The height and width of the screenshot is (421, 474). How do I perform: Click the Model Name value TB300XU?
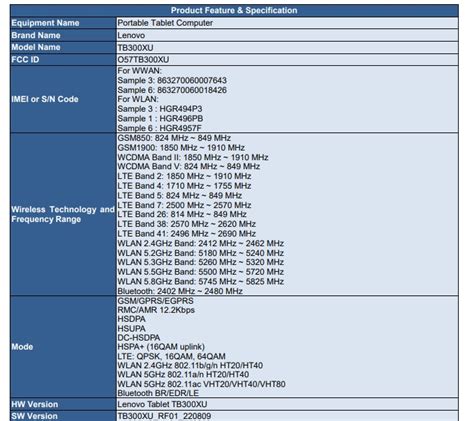135,48
